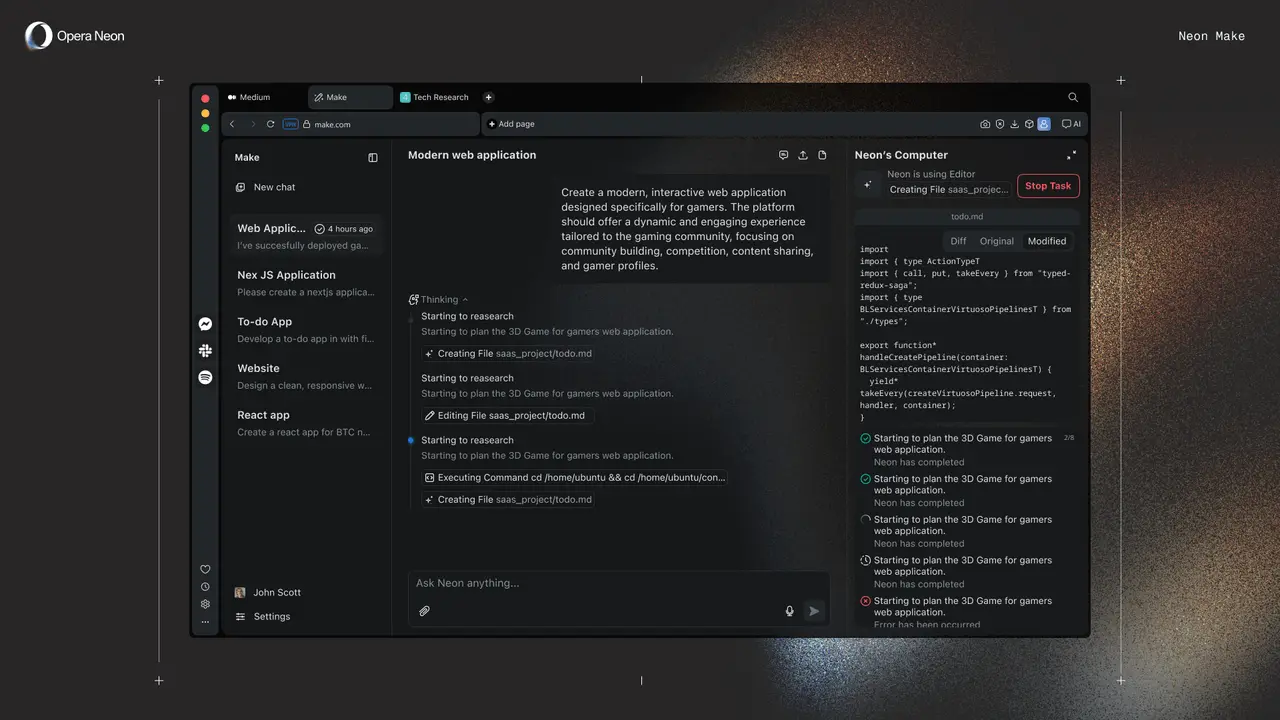Open the Add page dropdown
Viewport: 1280px width, 720px height.
pos(512,123)
